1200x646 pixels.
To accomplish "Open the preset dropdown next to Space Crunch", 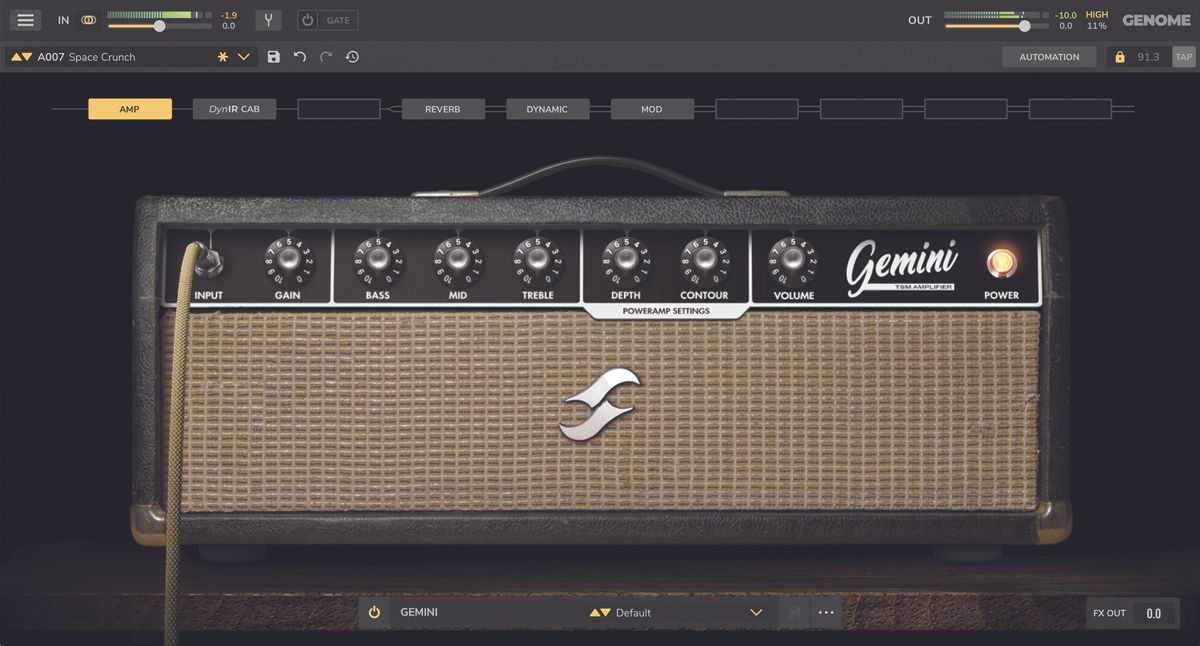I will 242,57.
